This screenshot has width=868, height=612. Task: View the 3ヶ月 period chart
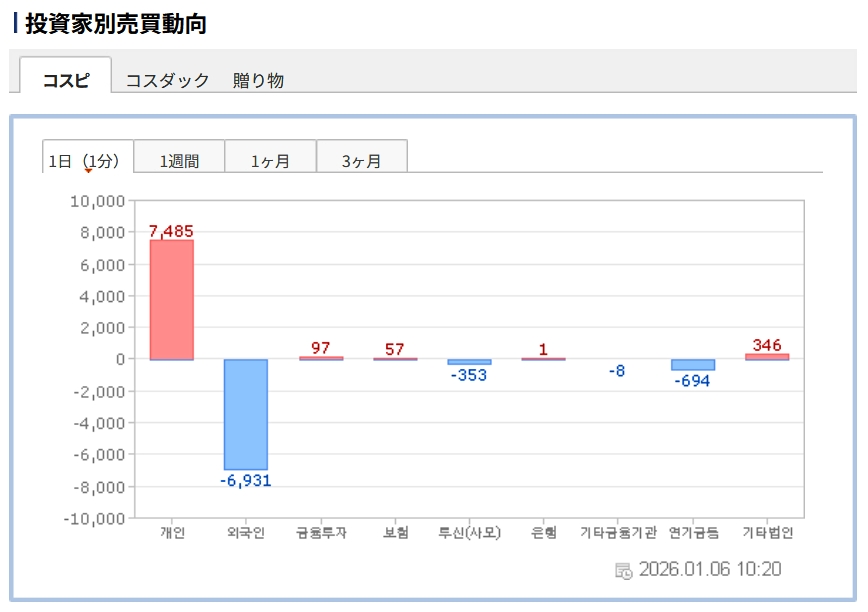[x=361, y=160]
